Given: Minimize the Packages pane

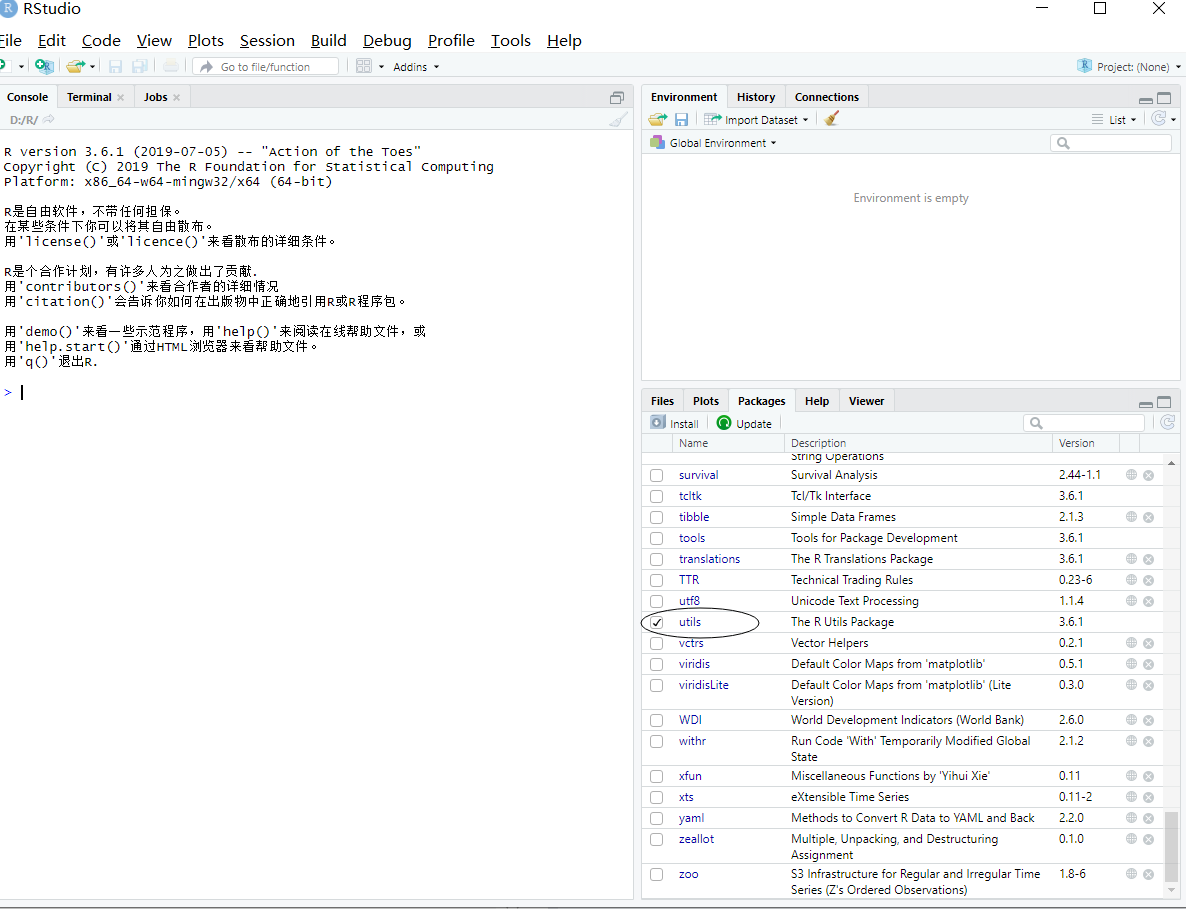Looking at the screenshot, I should coord(1146,403).
